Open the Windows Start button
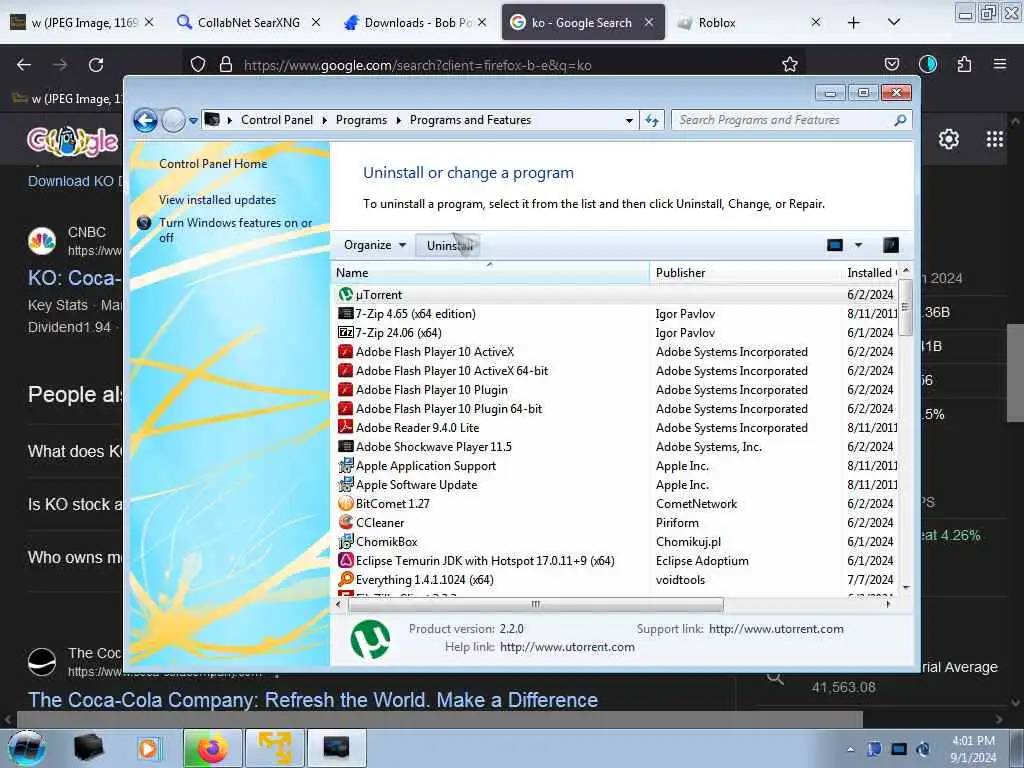The width and height of the screenshot is (1024, 768). 26,748
